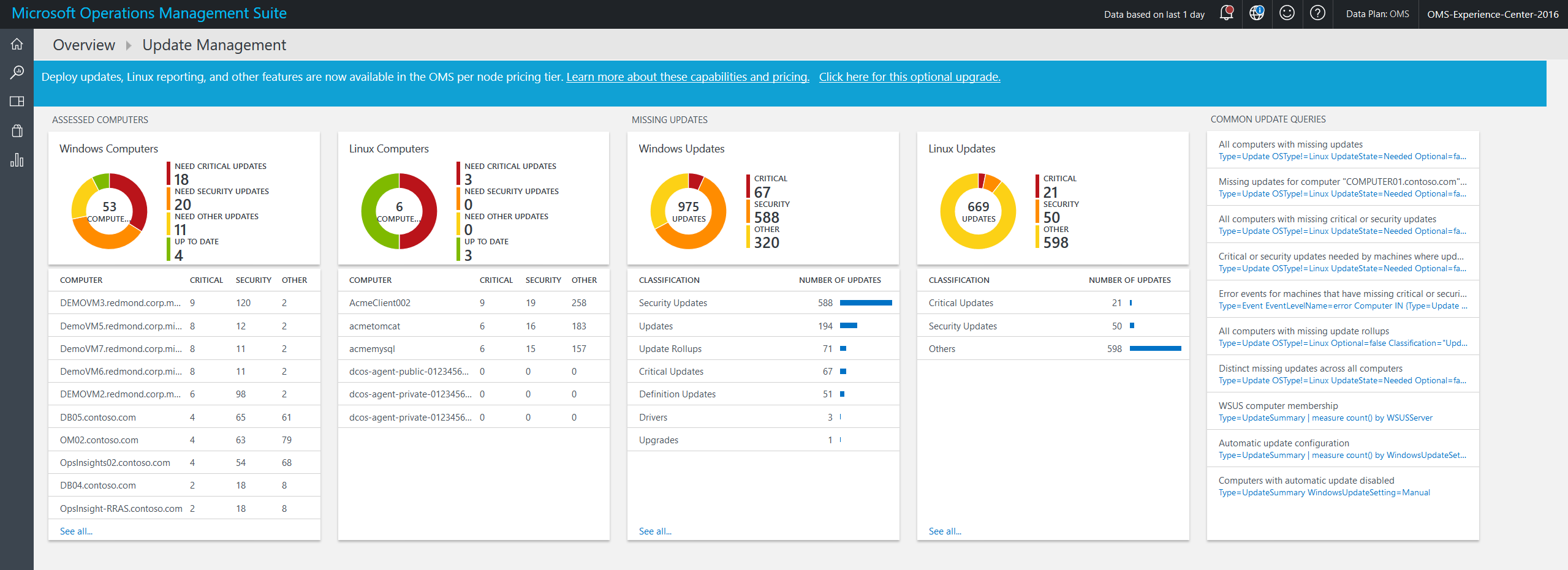Run Error events for machines query
Viewport: 1568px width, 570px height.
(1343, 299)
